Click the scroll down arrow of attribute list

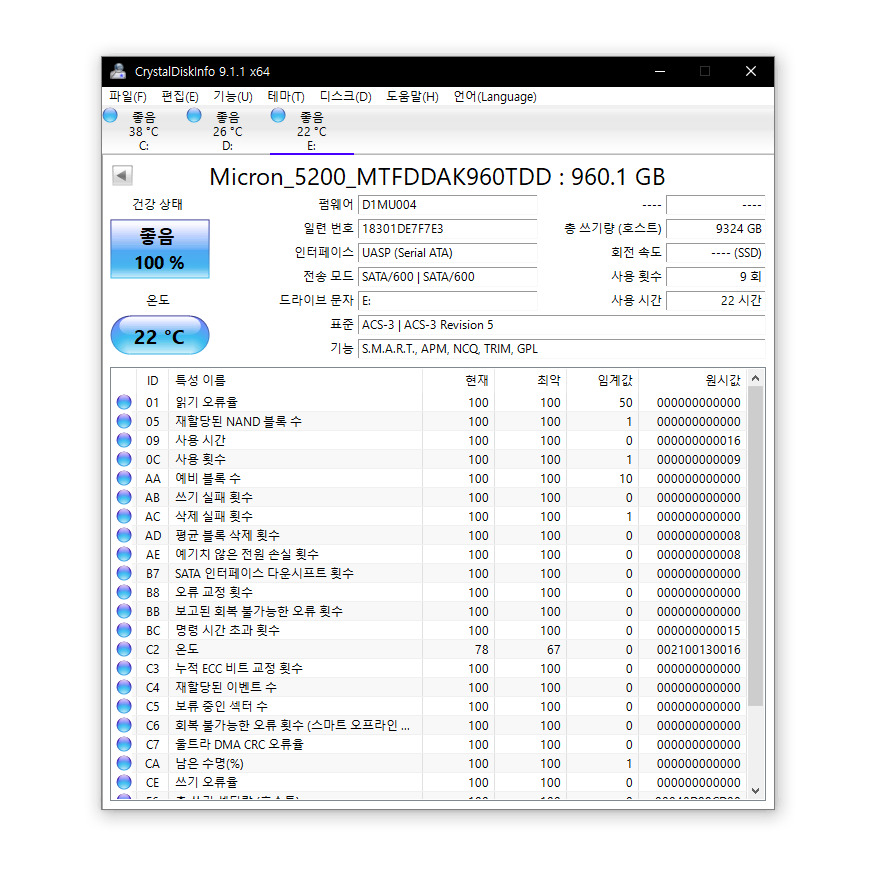(755, 791)
